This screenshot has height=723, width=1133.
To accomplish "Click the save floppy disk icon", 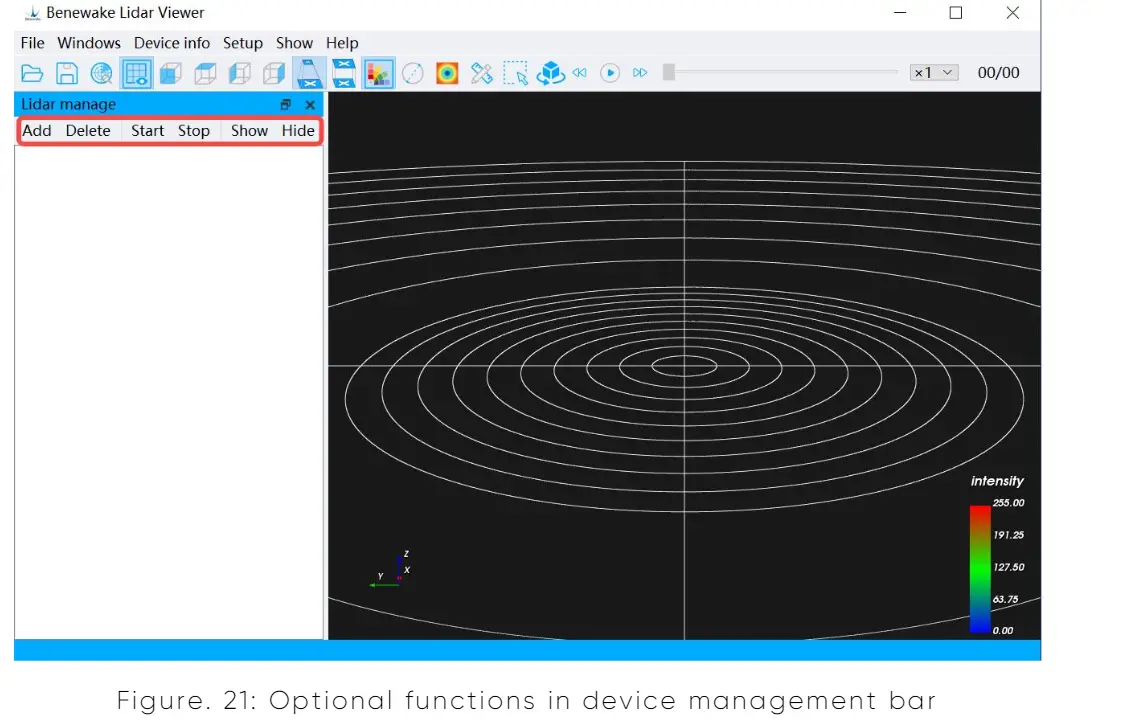I will coord(67,73).
